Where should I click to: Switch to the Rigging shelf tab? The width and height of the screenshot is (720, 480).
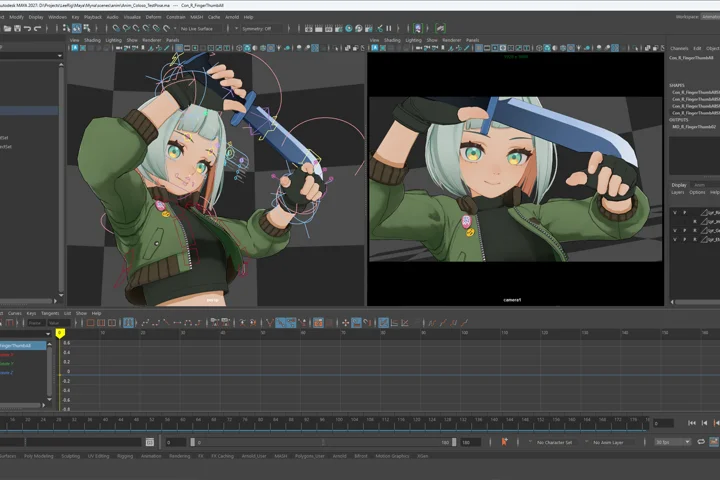click(125, 456)
